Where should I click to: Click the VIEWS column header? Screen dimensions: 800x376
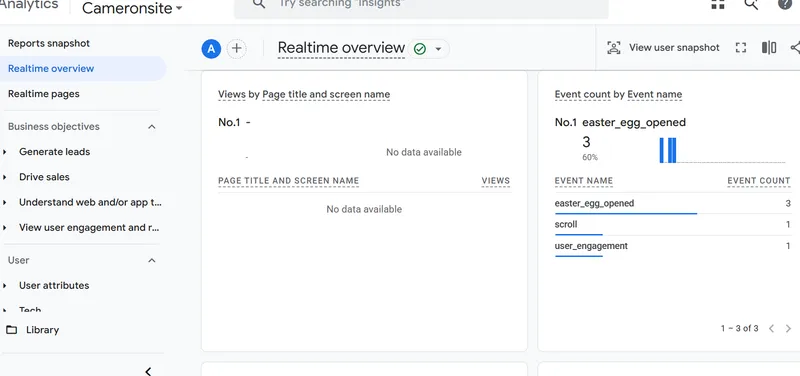pos(495,181)
